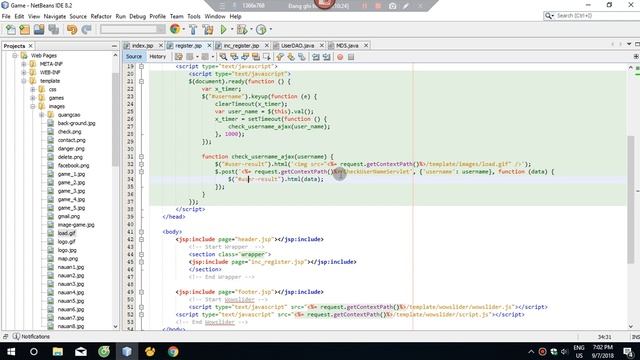The image size is (640, 360).
Task: Toggle the code fold at line 41
Action: point(141,232)
